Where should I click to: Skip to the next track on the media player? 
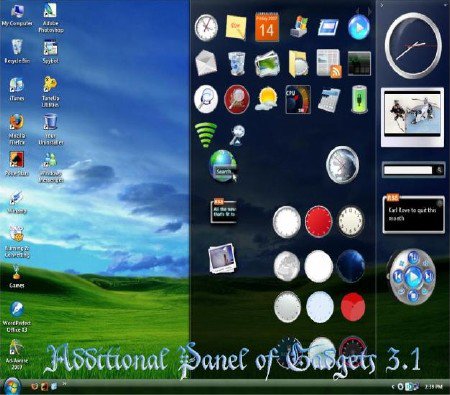[x=428, y=276]
